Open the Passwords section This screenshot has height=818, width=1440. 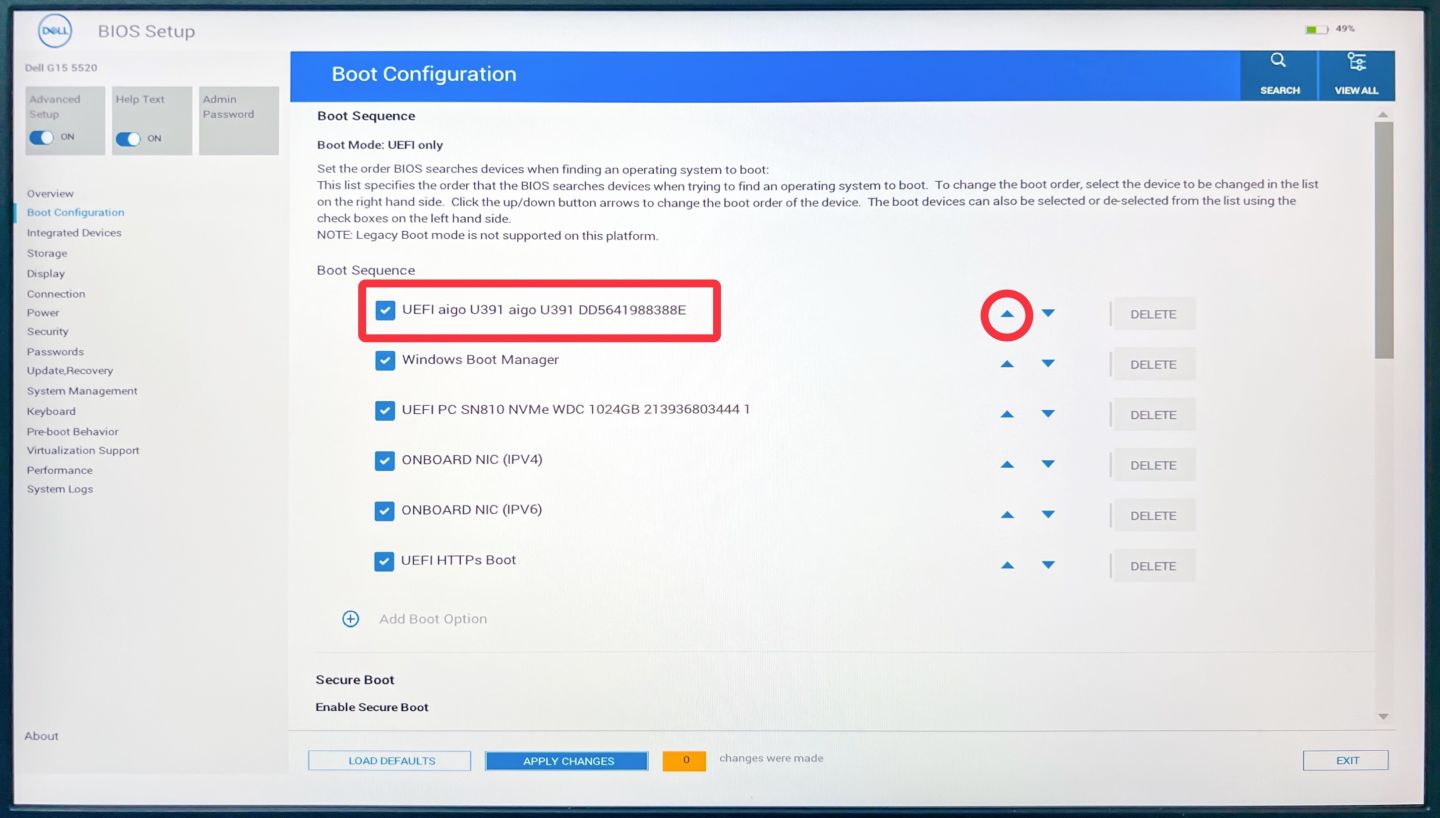55,352
